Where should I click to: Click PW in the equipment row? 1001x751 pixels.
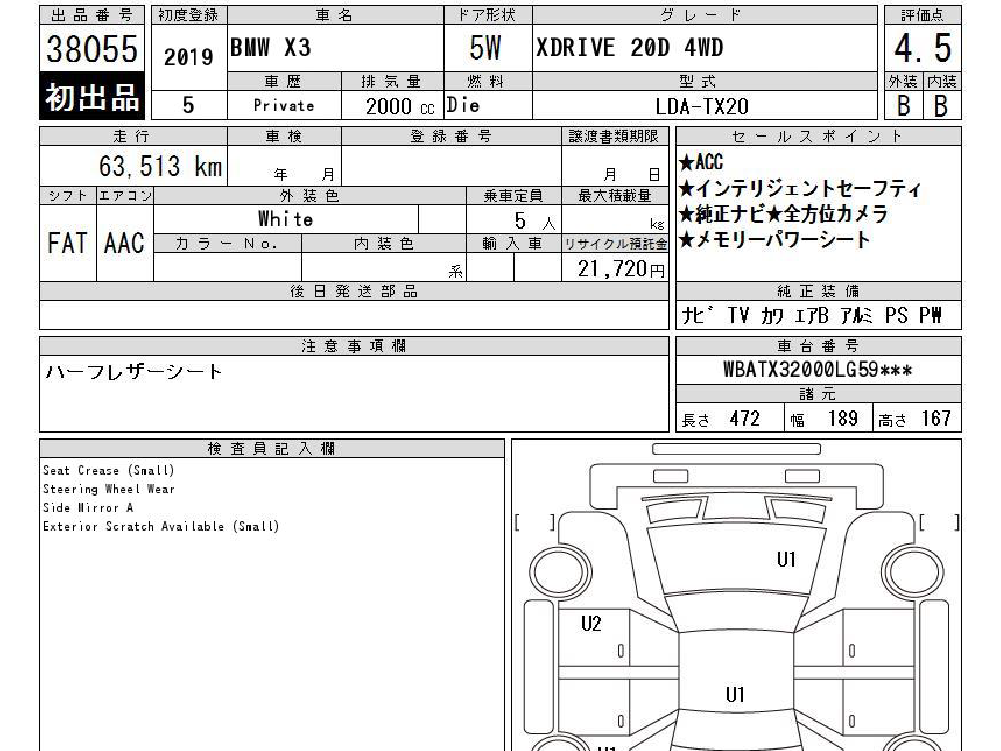click(x=930, y=315)
